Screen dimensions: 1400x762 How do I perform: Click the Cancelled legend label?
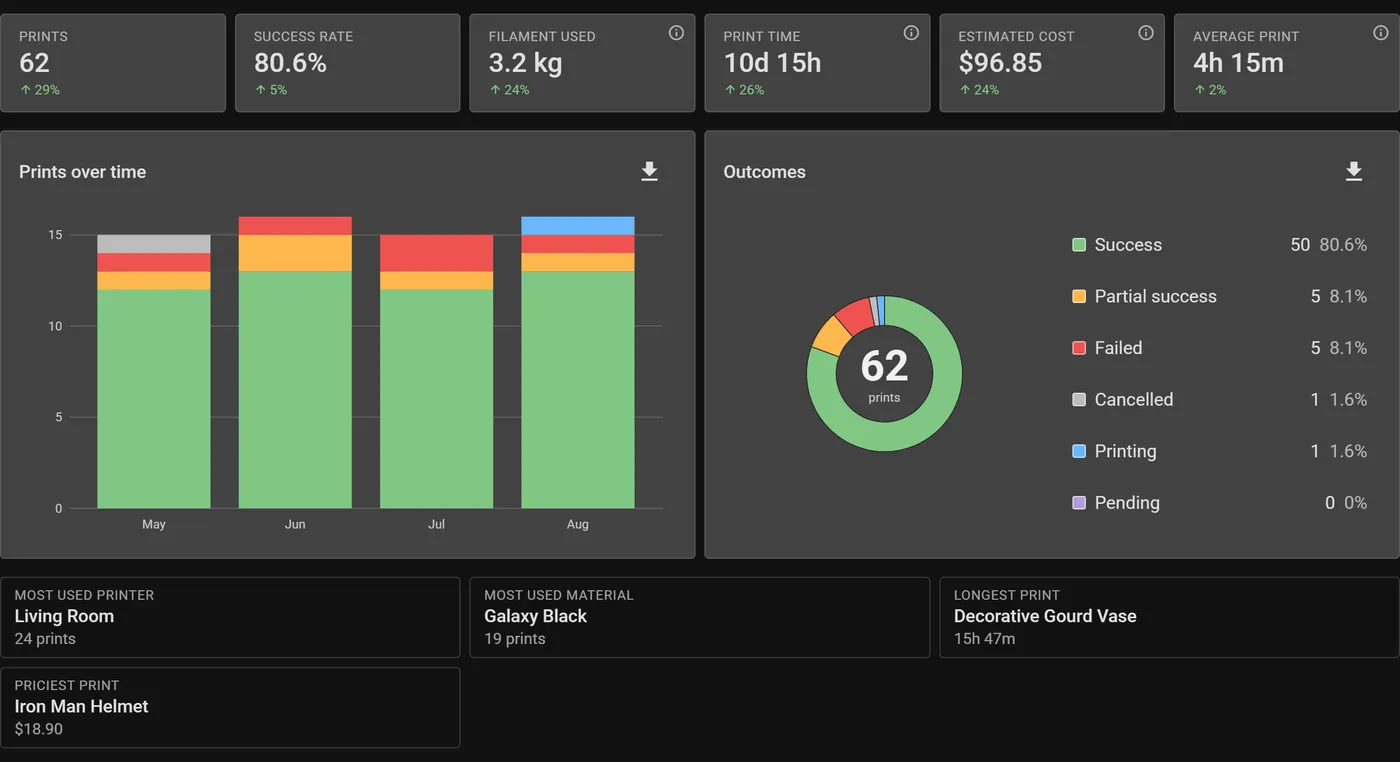tap(1134, 400)
